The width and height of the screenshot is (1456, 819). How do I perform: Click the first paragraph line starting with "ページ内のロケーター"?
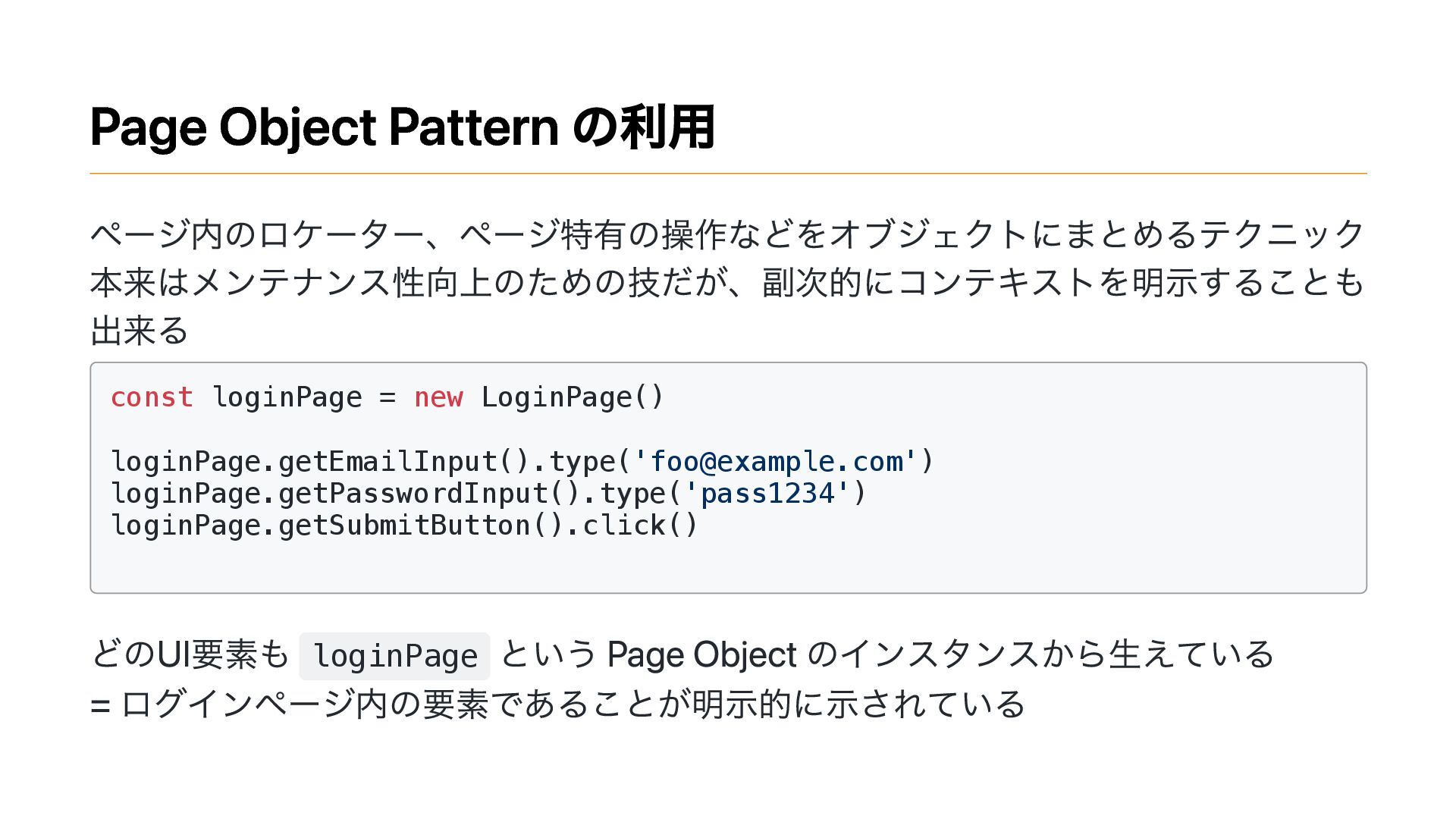tap(726, 234)
